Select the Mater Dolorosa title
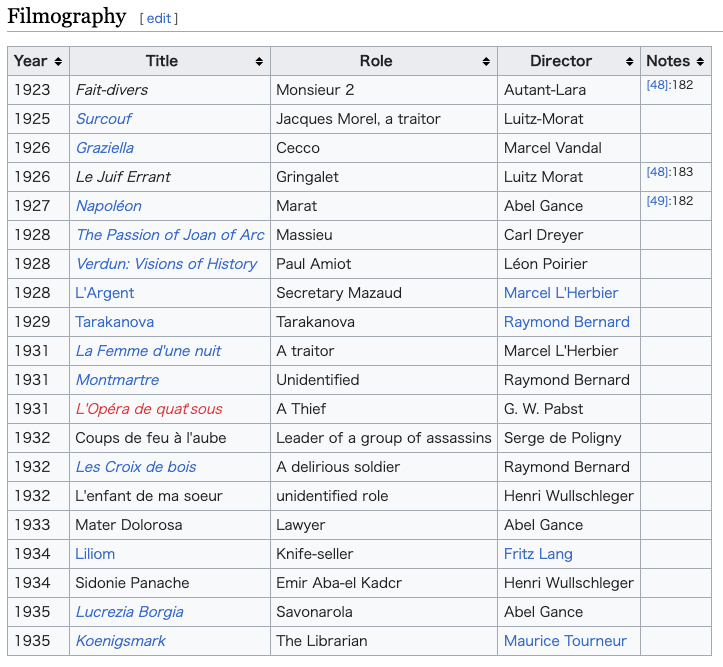The width and height of the screenshot is (723, 667). coord(129,525)
